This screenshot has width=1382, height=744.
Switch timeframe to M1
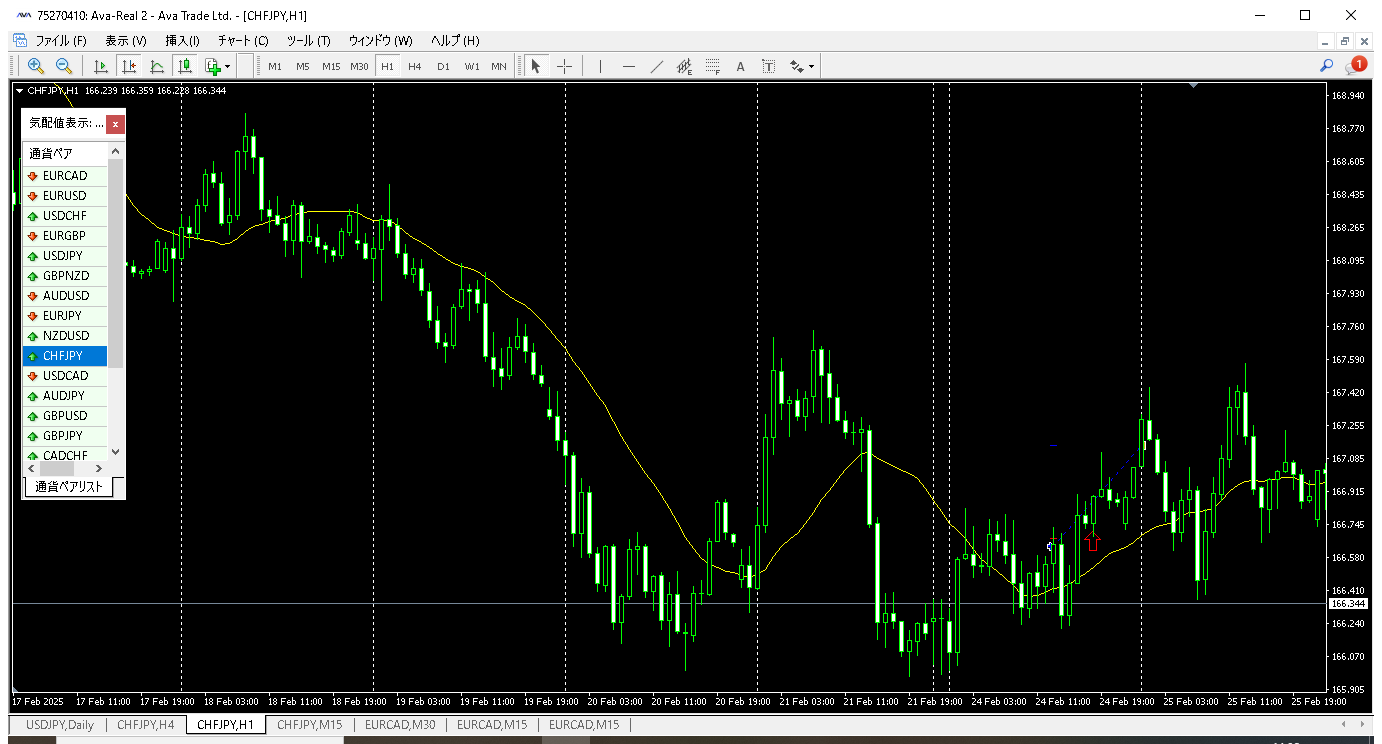(x=275, y=66)
